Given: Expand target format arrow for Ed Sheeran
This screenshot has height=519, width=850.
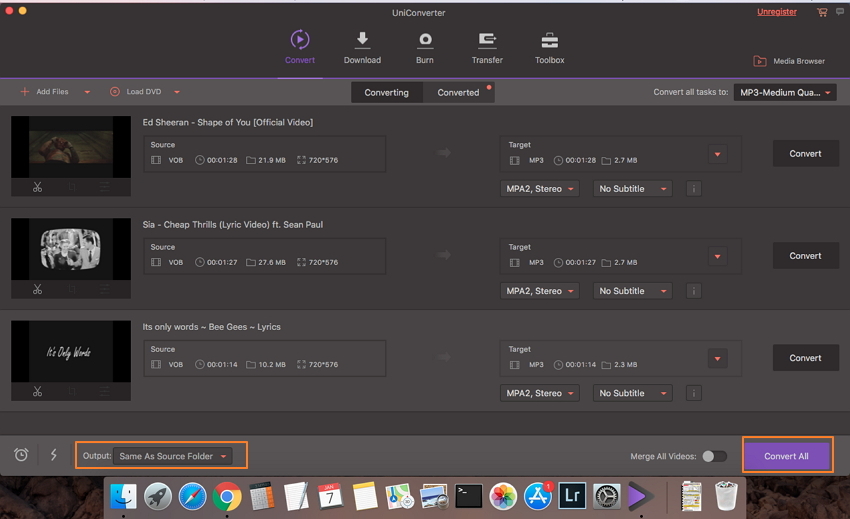Looking at the screenshot, I should coord(718,155).
